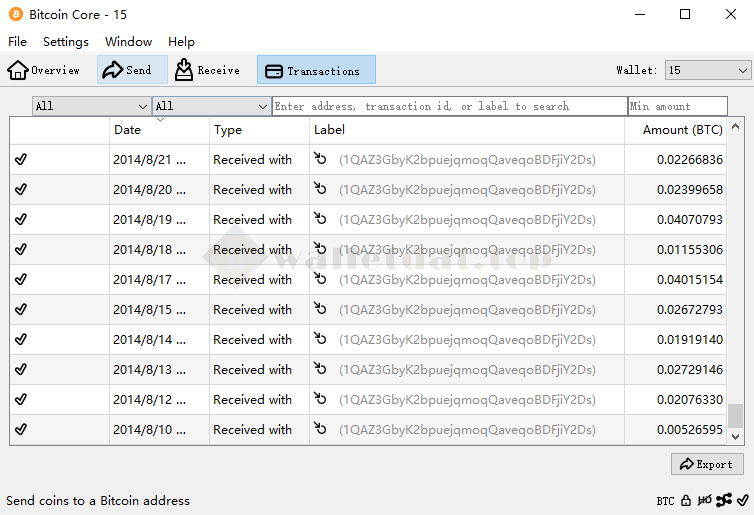Viewport: 754px width, 515px height.
Task: Expand the Wallet selector dropdown
Action: click(708, 70)
